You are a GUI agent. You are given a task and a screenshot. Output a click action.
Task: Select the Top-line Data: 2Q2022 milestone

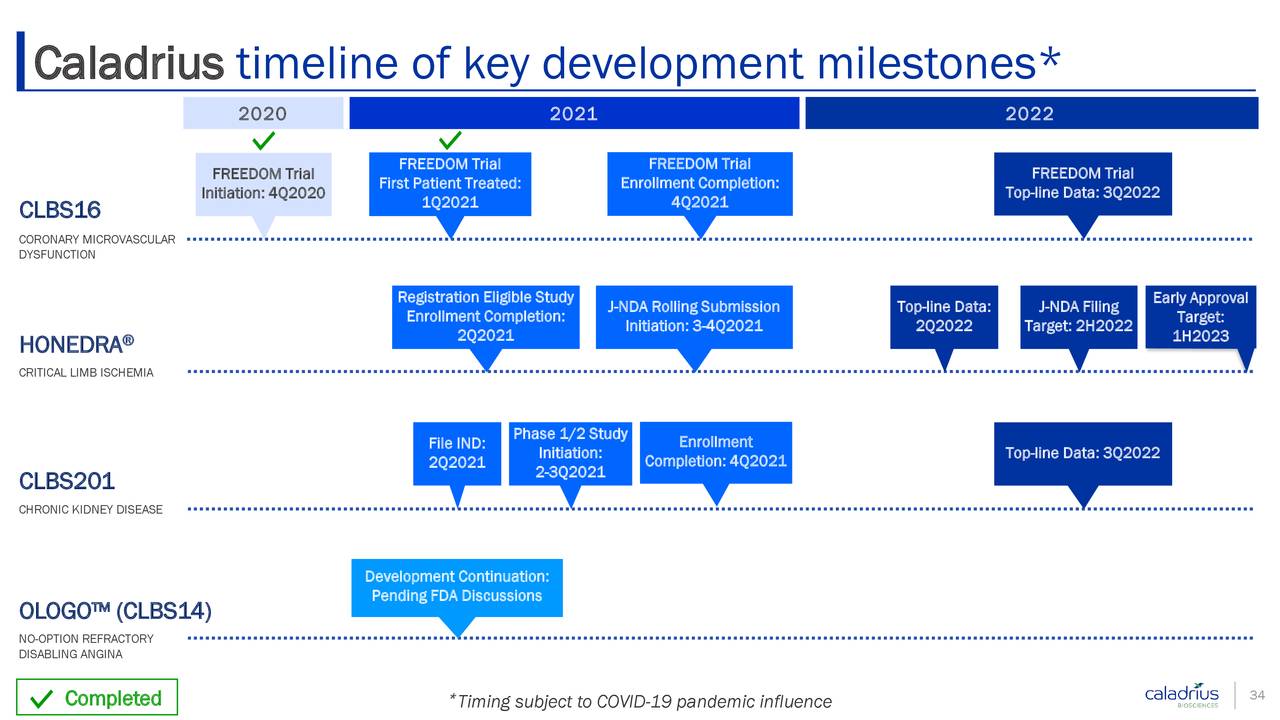tap(944, 317)
